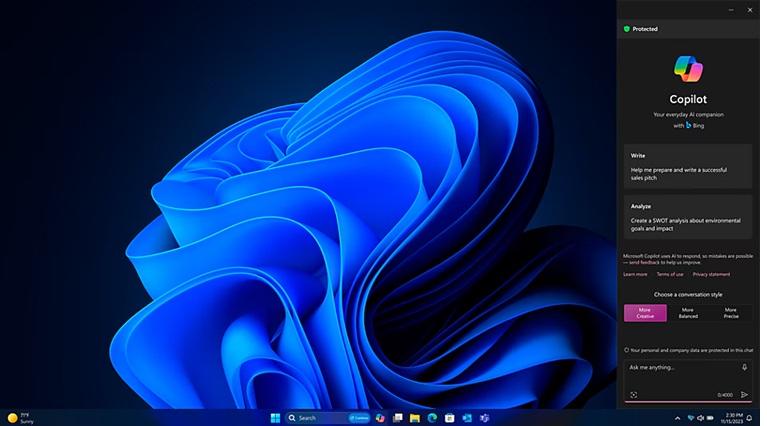Viewport: 767px width, 426px height.
Task: Click the taskbar clock showing 2:30 PM
Action: (x=734, y=418)
